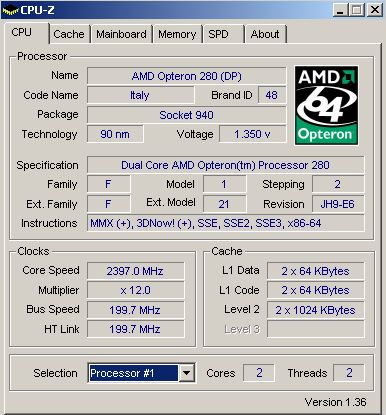Click the Ext. Family value F
The height and width of the screenshot is (415, 386).
108,204
